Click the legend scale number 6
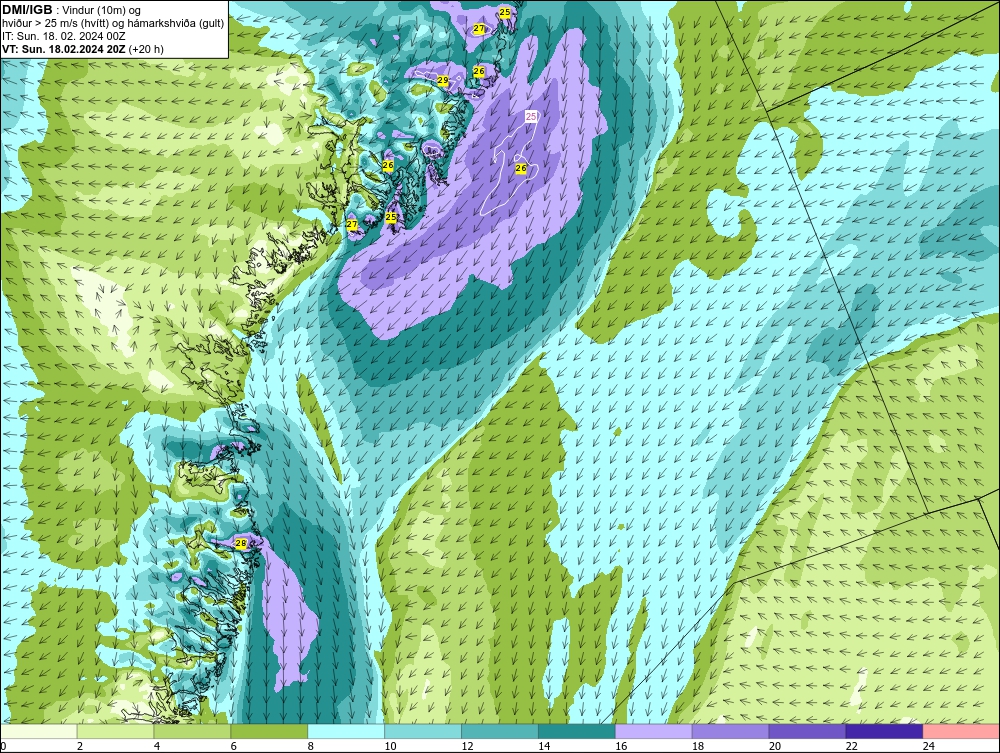Viewport: 1000px width, 753px height. point(233,746)
